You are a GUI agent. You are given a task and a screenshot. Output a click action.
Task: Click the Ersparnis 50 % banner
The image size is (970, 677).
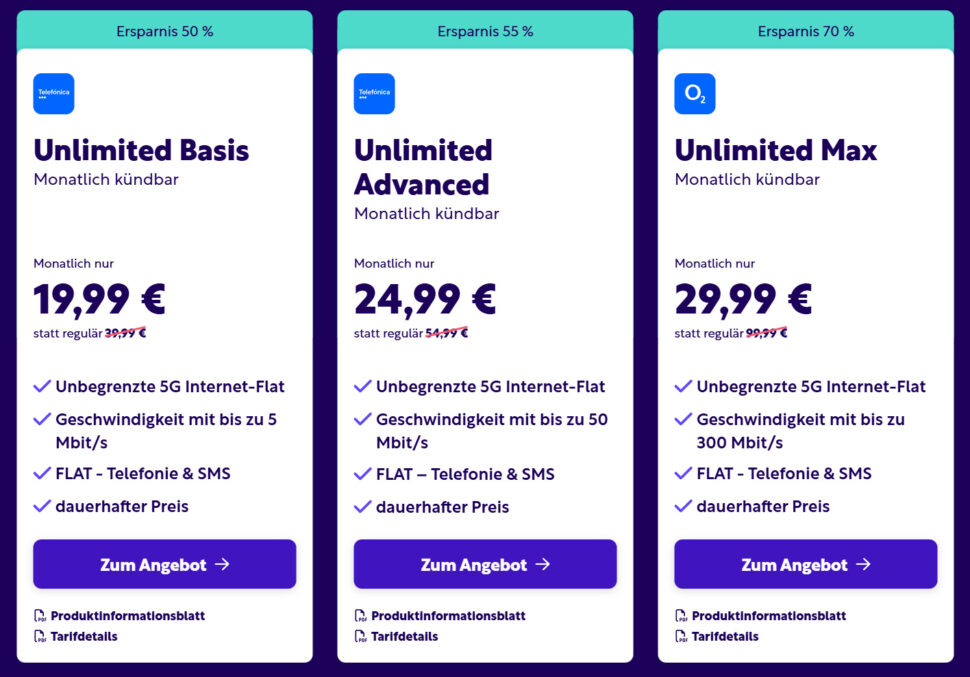[x=164, y=30]
